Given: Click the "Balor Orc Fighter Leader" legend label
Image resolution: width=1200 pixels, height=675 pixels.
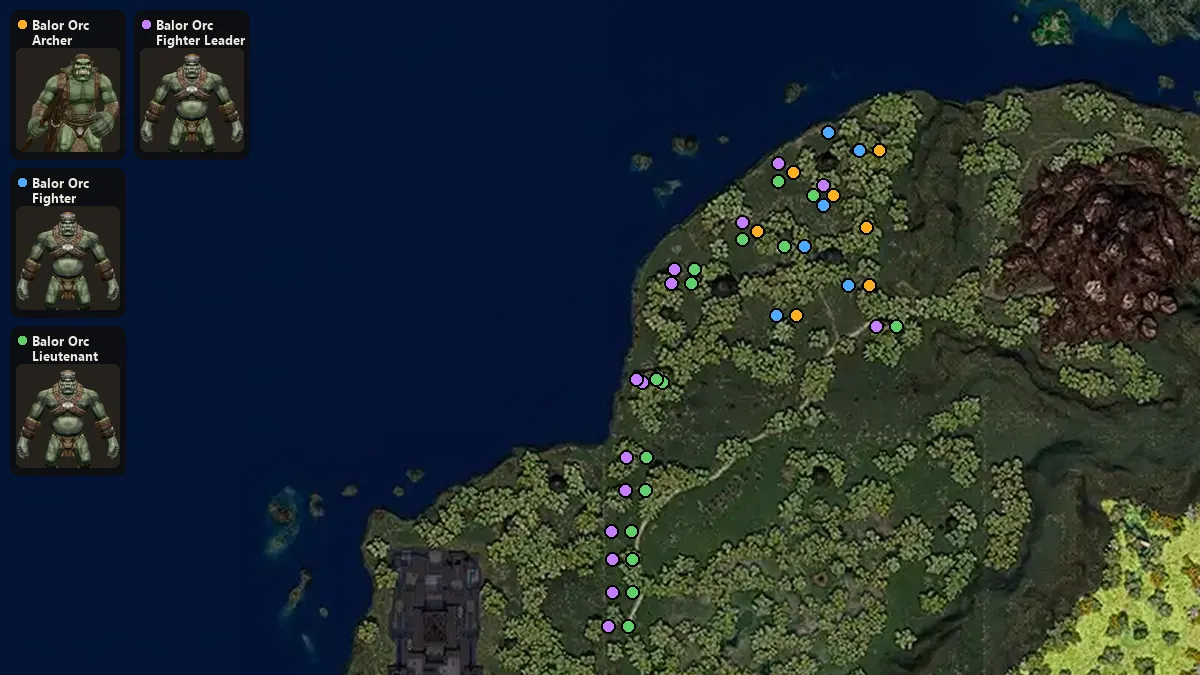Looking at the screenshot, I should 200,33.
